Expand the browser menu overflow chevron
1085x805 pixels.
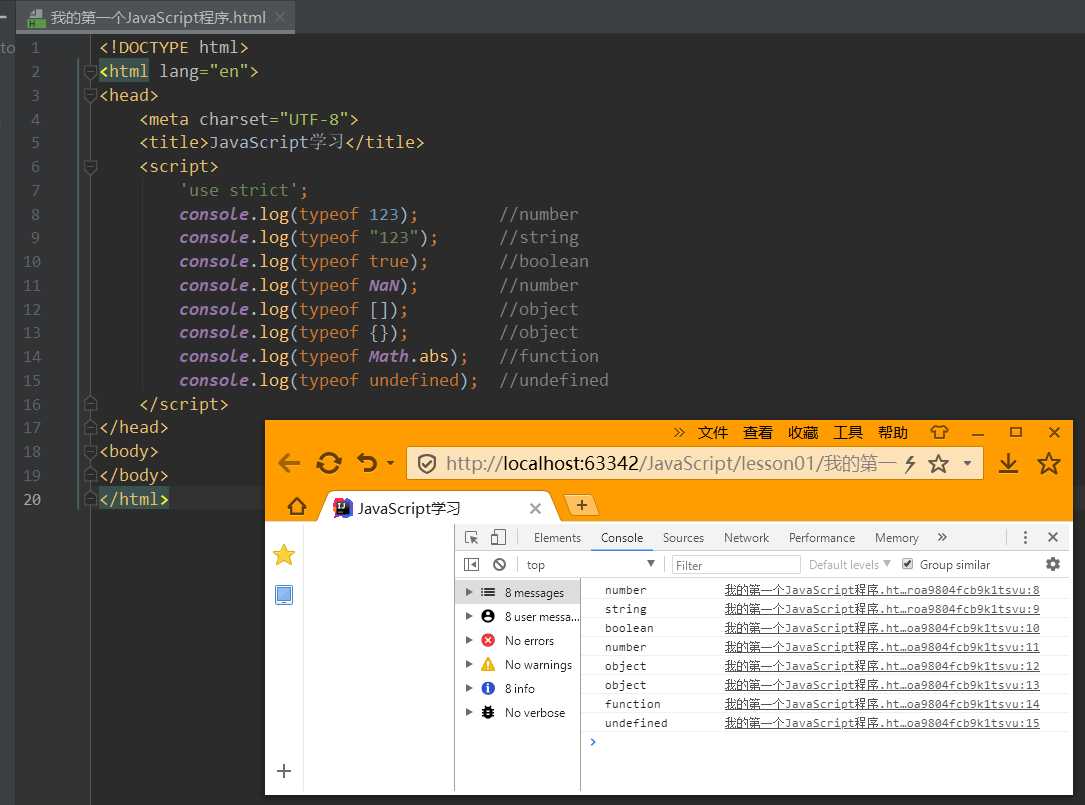coord(679,433)
